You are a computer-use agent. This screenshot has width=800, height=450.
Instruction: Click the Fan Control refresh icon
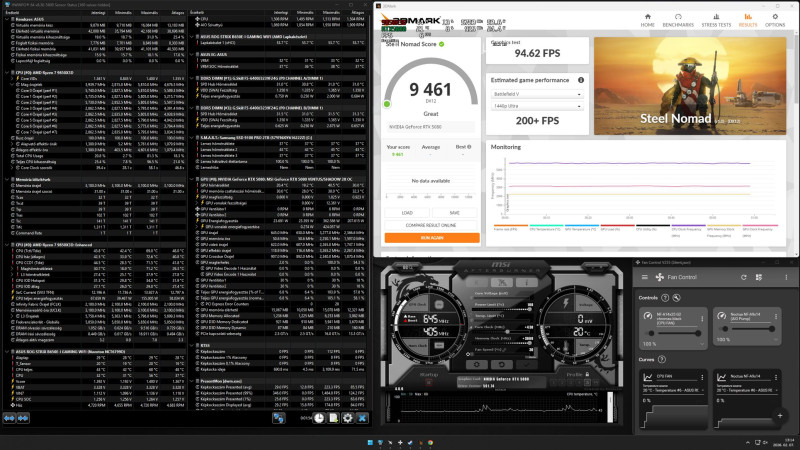743,277
